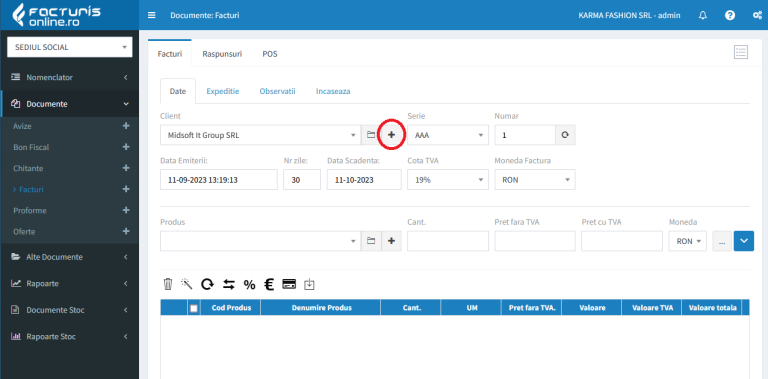Viewport: 768px width, 379px height.
Task: Open the Serie AAA dropdown
Action: [448, 135]
